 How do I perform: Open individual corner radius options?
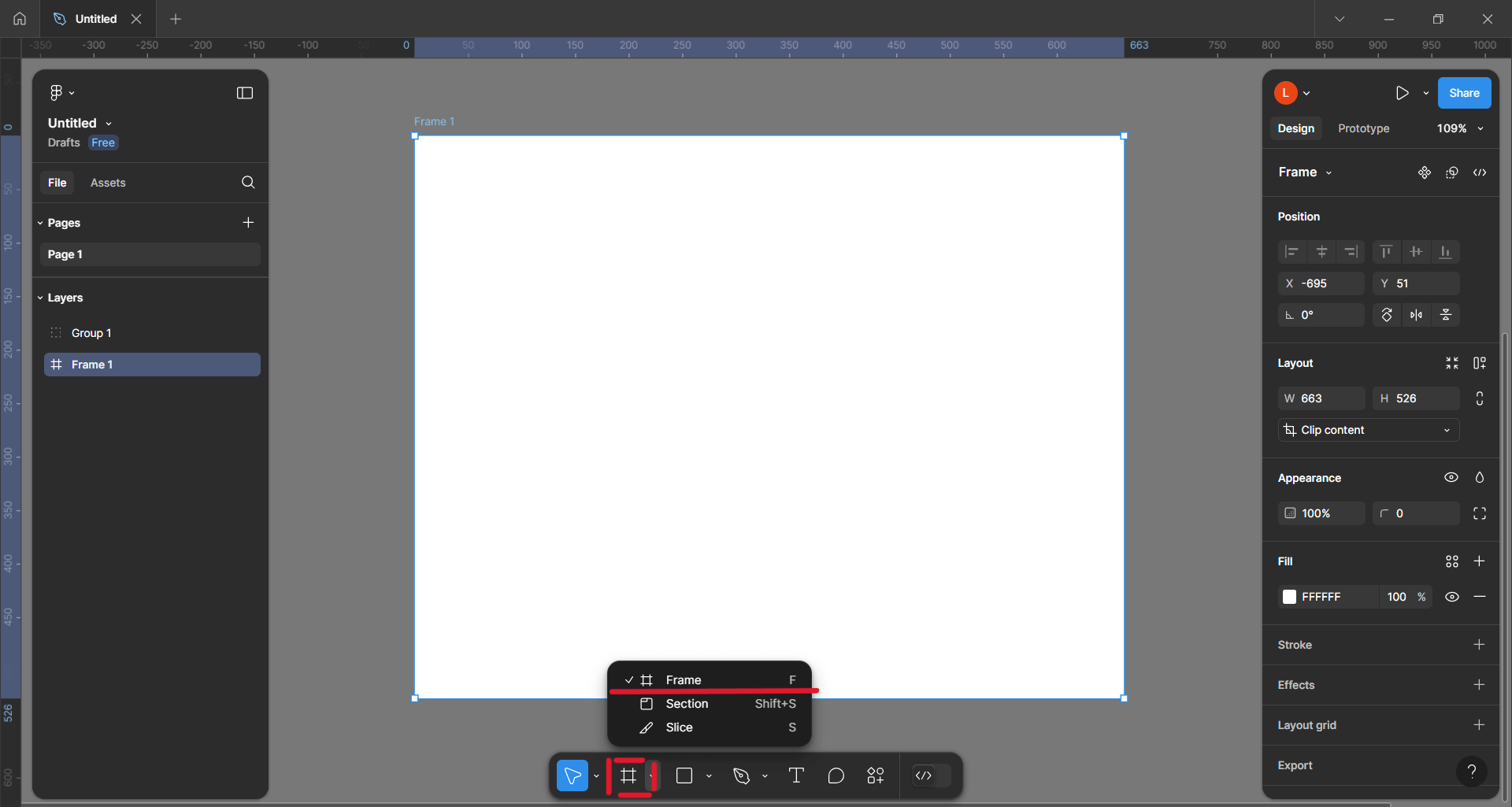pos(1480,513)
